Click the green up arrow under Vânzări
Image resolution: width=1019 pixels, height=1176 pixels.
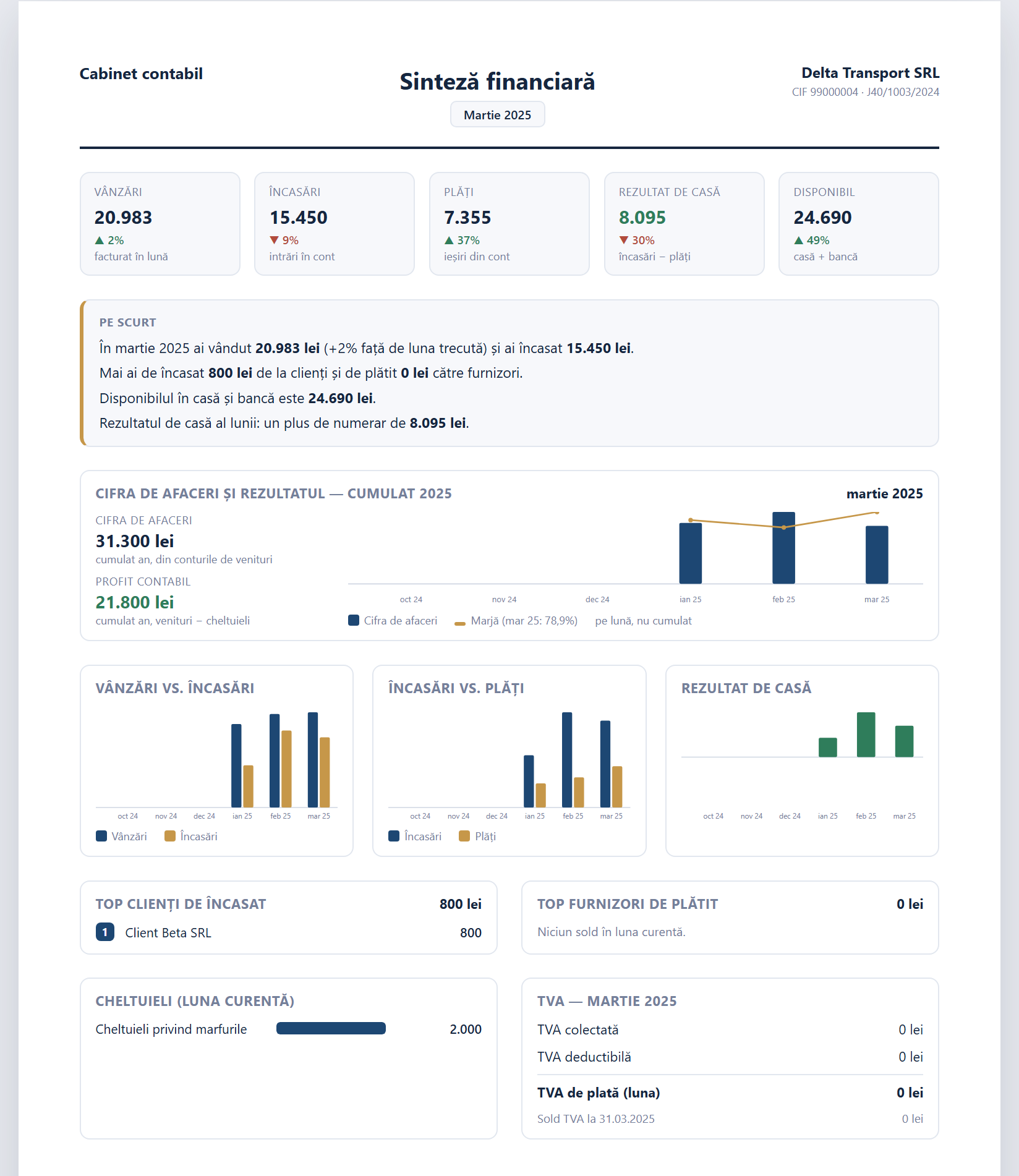(99, 241)
